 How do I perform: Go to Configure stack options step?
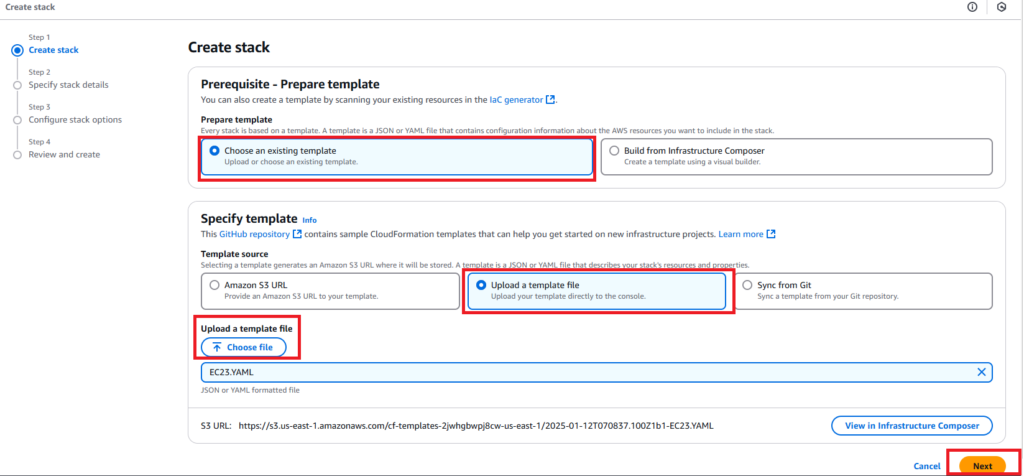(75, 120)
